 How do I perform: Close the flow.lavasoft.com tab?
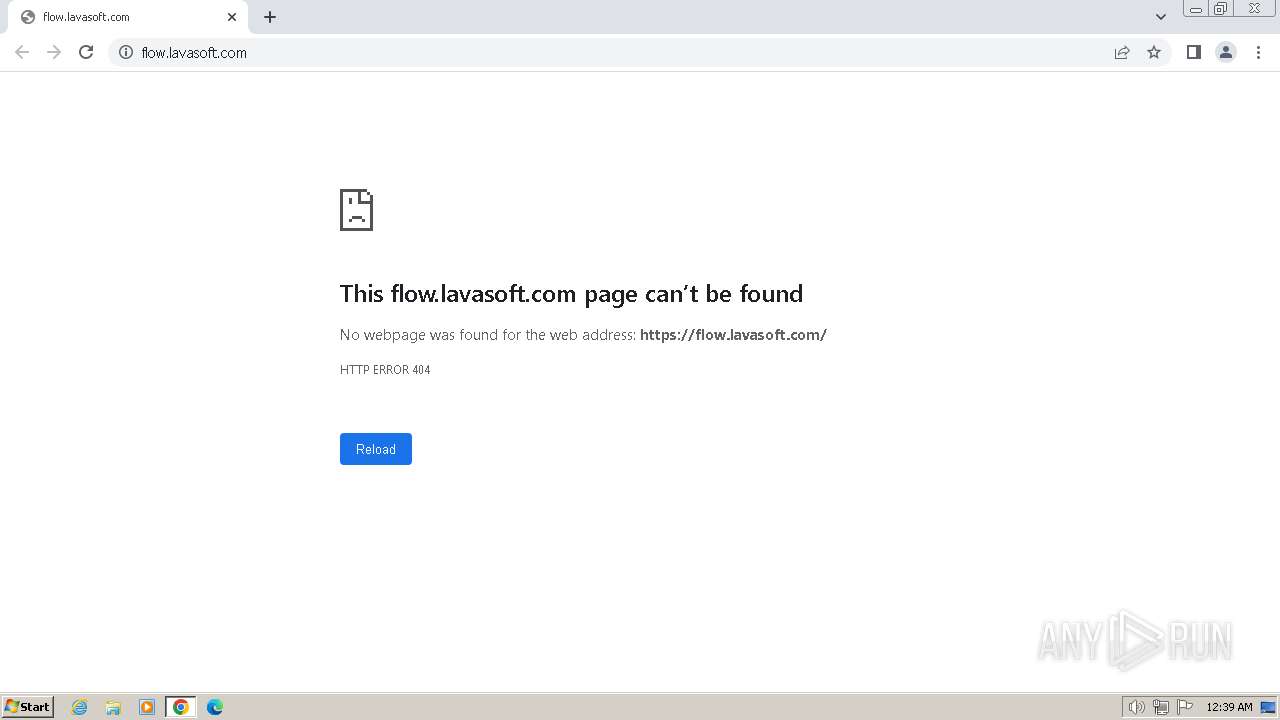[x=232, y=17]
